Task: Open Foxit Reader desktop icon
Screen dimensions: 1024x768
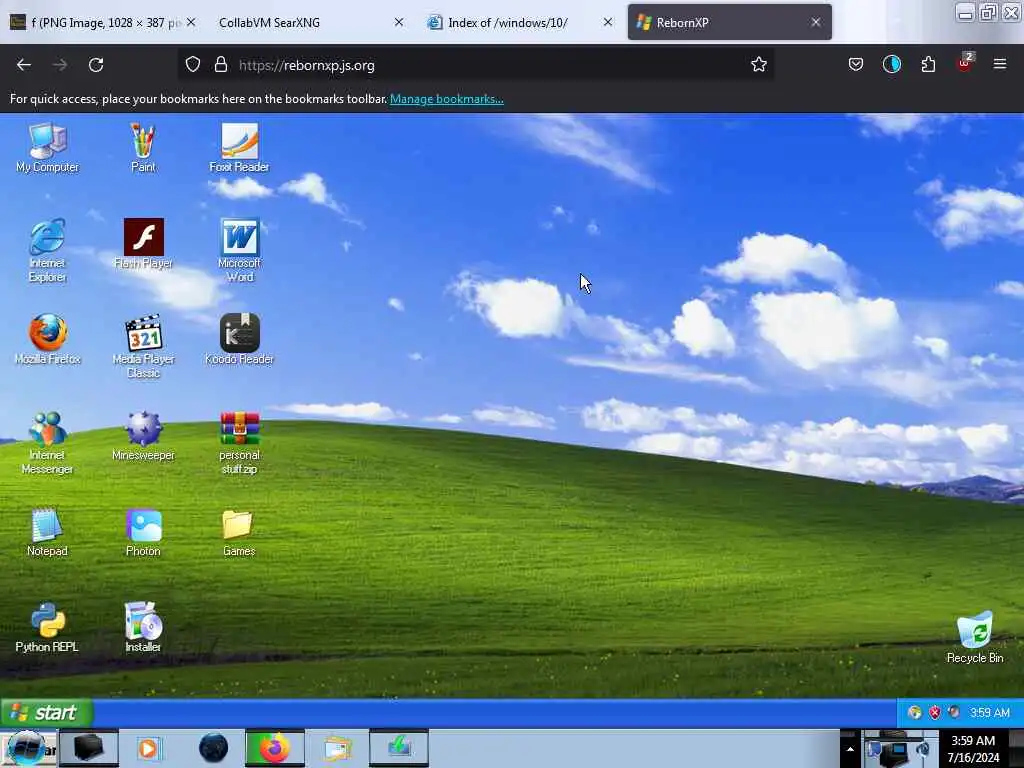Action: click(x=239, y=148)
